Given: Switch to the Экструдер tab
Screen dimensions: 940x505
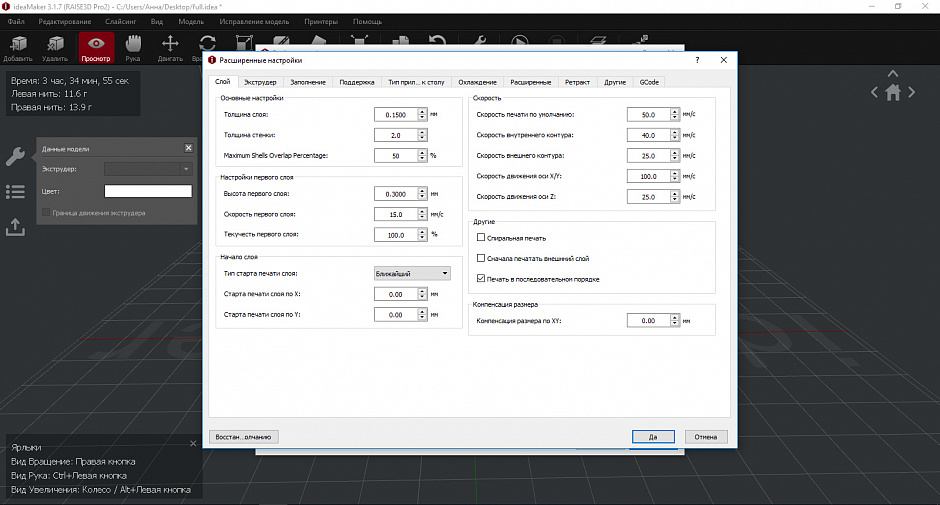Looking at the screenshot, I should click(x=260, y=82).
